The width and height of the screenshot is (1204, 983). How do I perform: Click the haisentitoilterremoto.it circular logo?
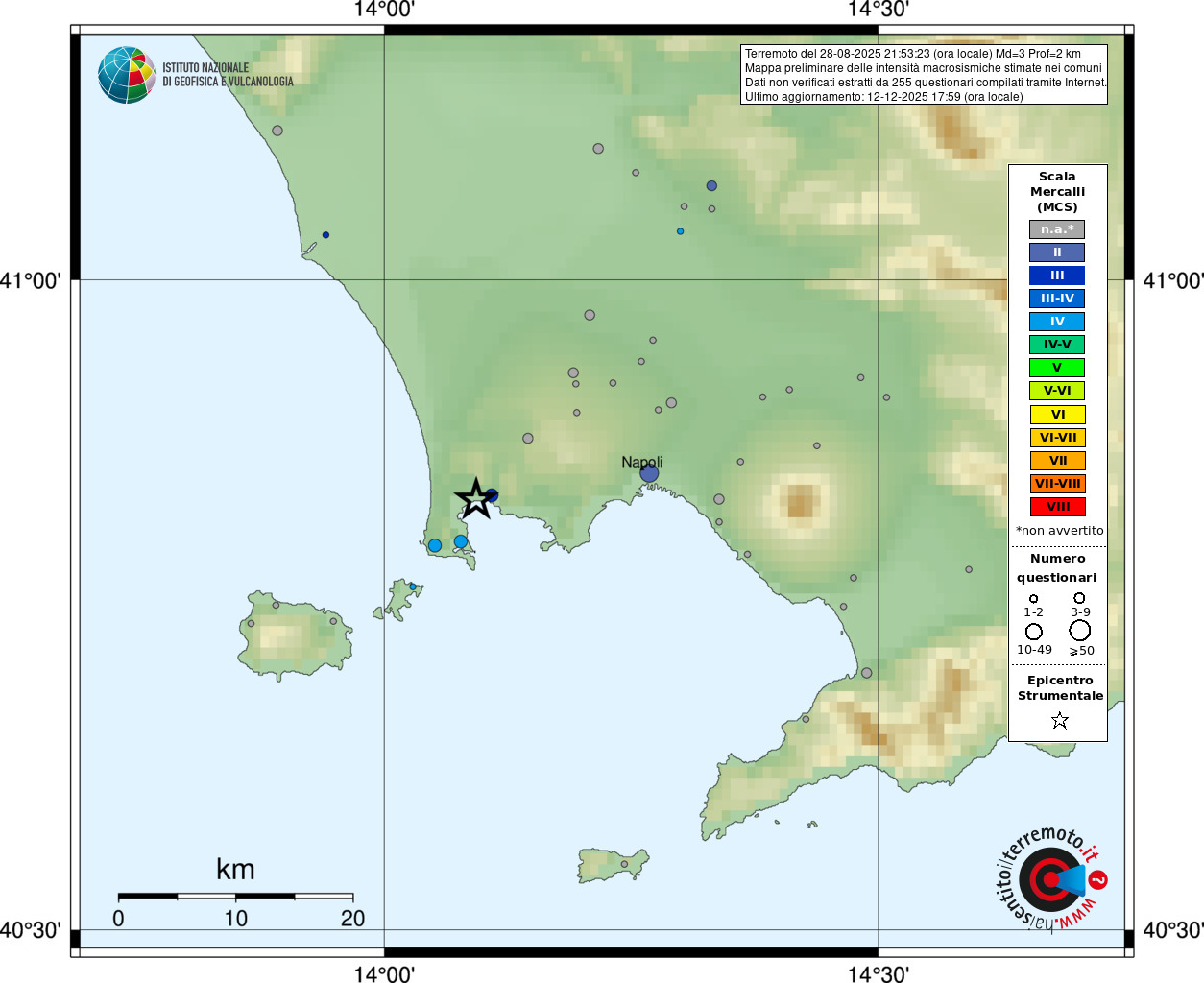(x=1050, y=878)
